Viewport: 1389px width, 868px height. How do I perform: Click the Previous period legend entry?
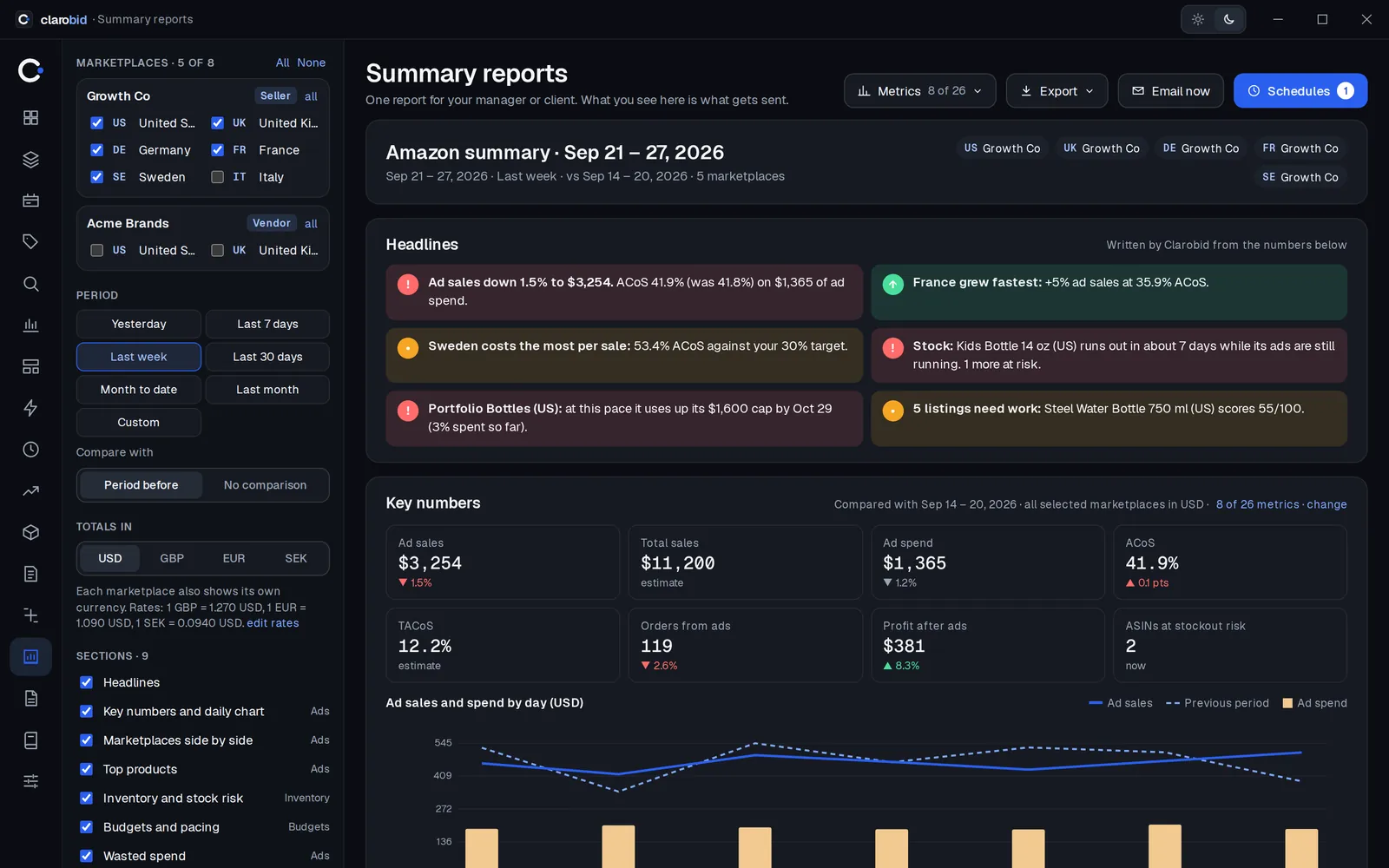(x=1217, y=703)
